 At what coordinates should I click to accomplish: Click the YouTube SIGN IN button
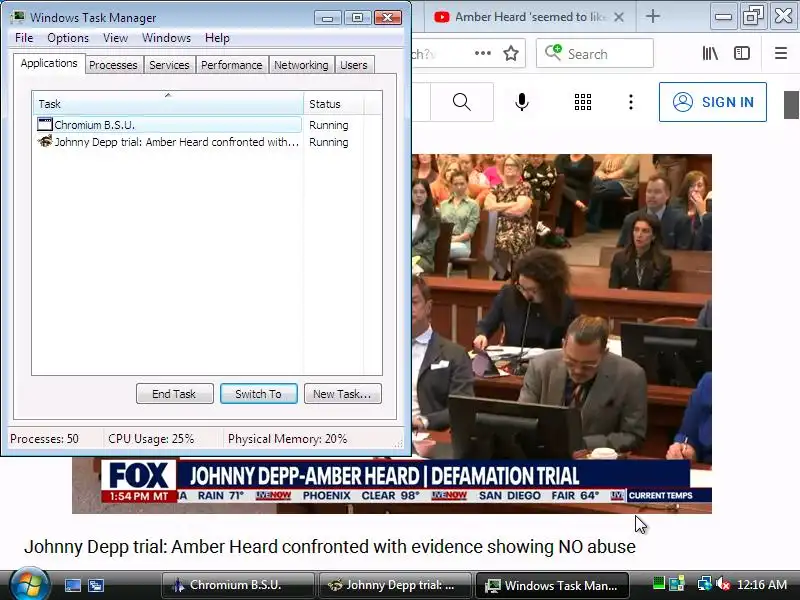(x=713, y=102)
